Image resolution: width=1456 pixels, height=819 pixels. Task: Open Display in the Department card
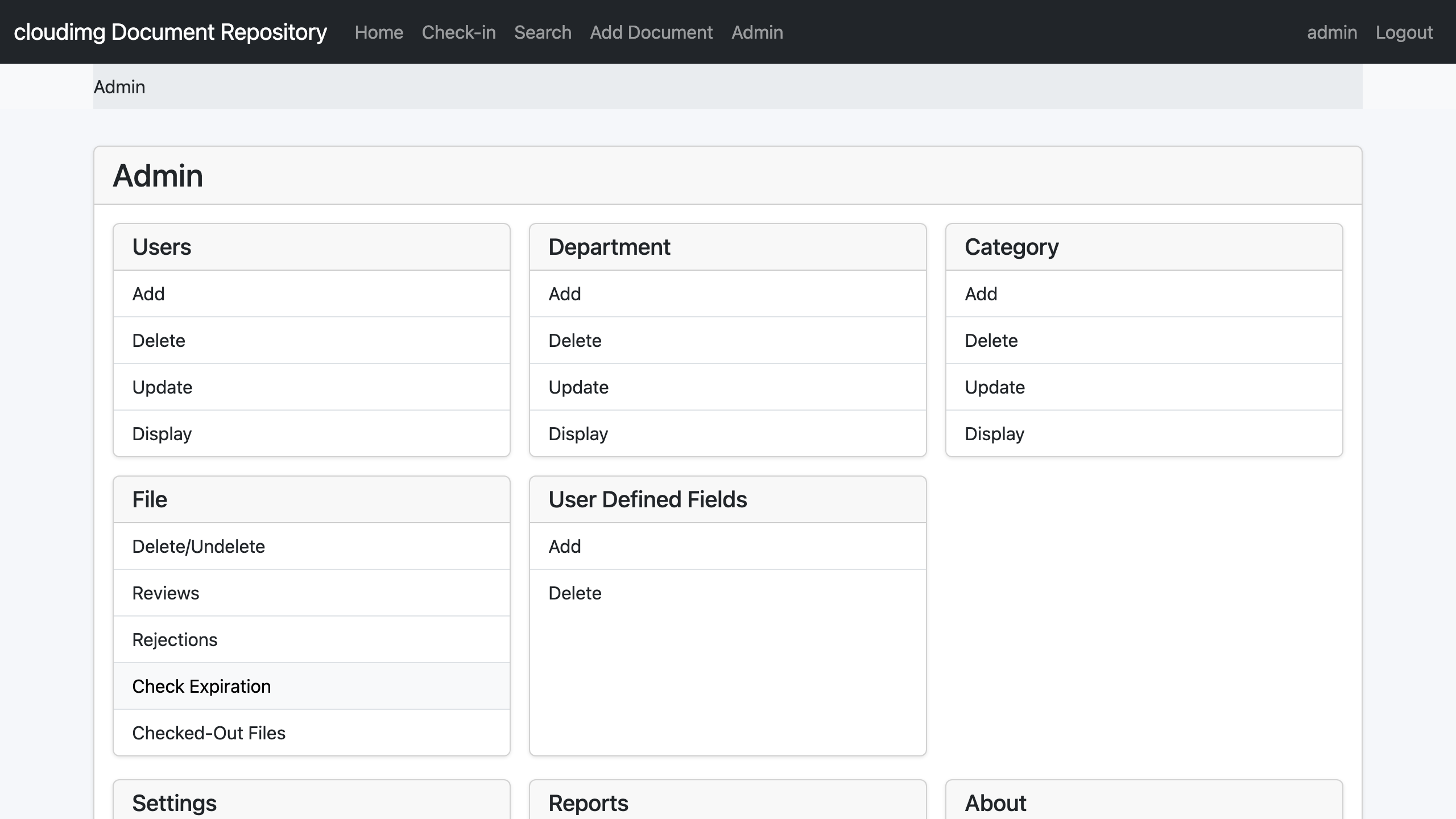pos(728,434)
